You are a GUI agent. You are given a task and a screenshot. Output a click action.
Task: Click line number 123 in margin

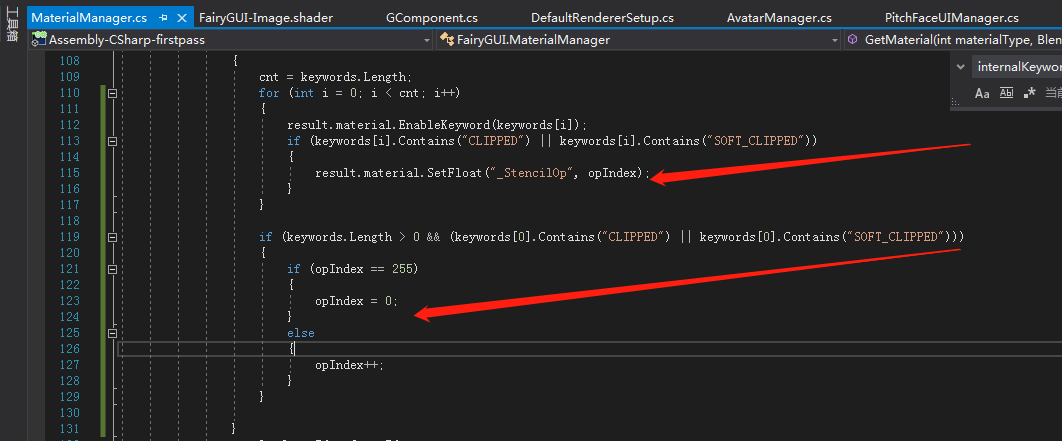pyautogui.click(x=70, y=301)
